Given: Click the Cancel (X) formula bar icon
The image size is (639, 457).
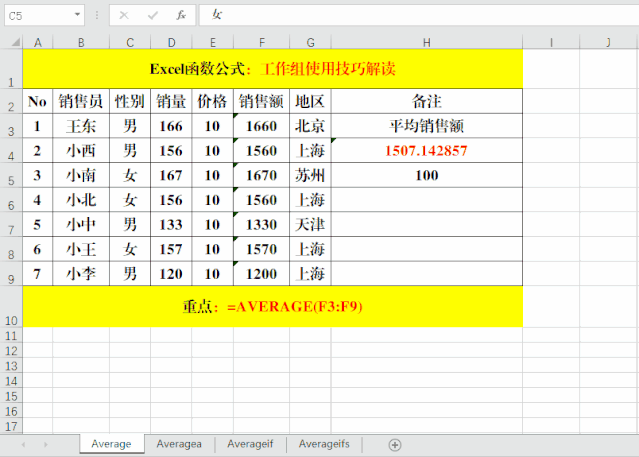Looking at the screenshot, I should click(124, 15).
